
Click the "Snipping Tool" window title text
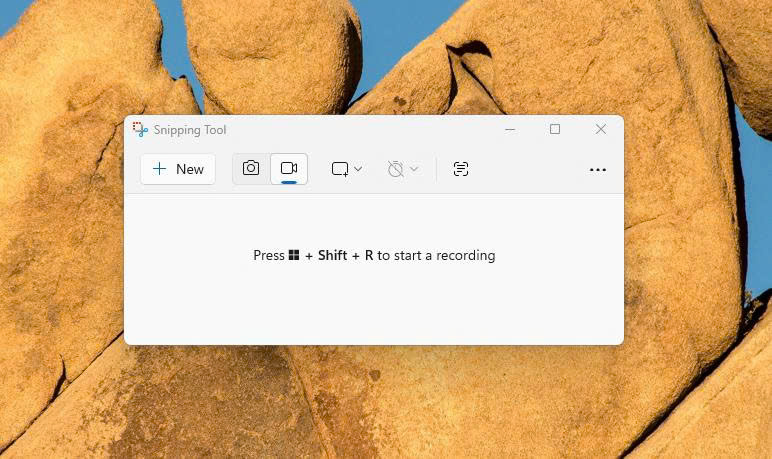(x=190, y=130)
